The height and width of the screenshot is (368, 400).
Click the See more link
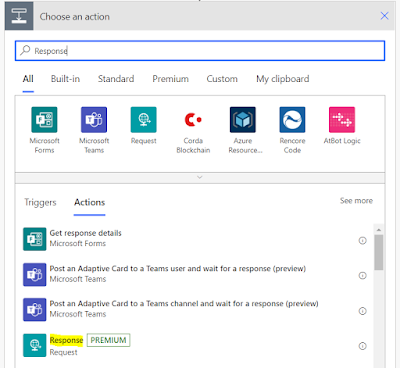coord(356,201)
